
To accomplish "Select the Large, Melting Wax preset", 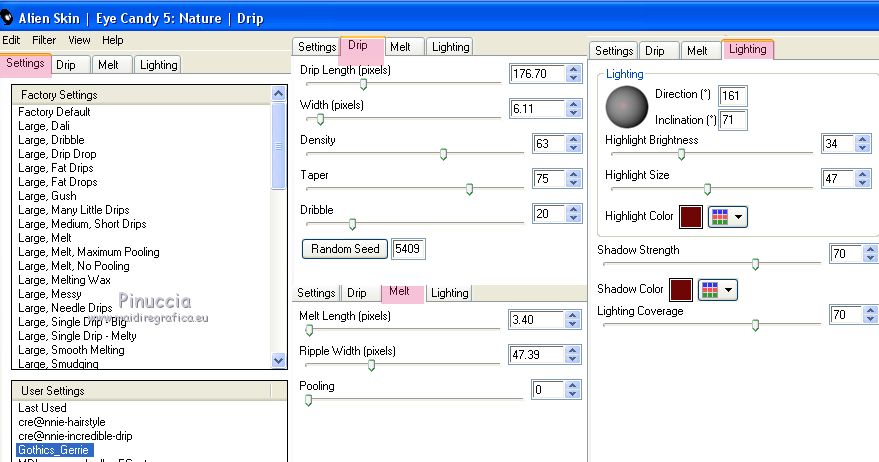I will (64, 280).
